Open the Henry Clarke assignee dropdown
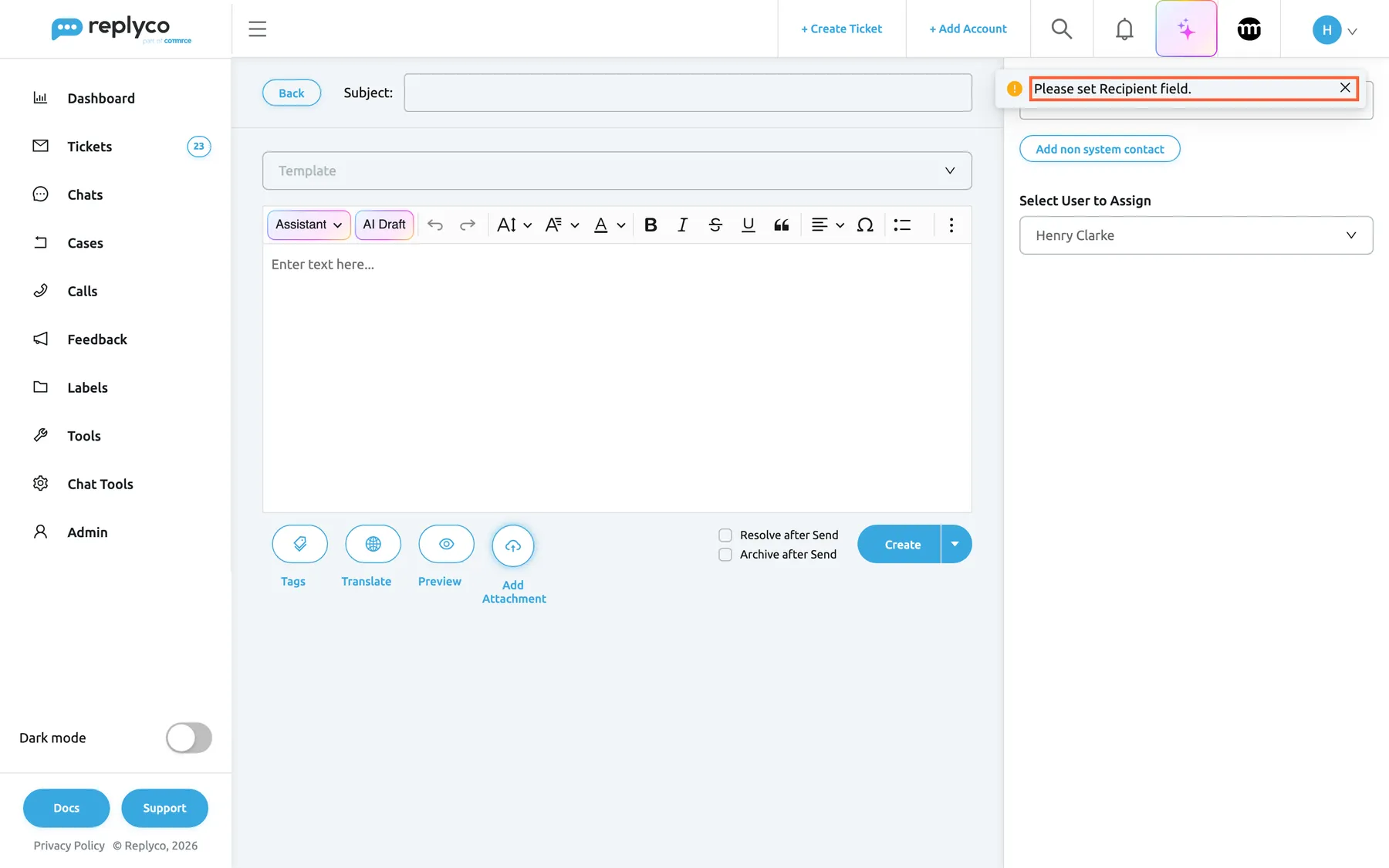The width and height of the screenshot is (1389, 868). [1196, 235]
